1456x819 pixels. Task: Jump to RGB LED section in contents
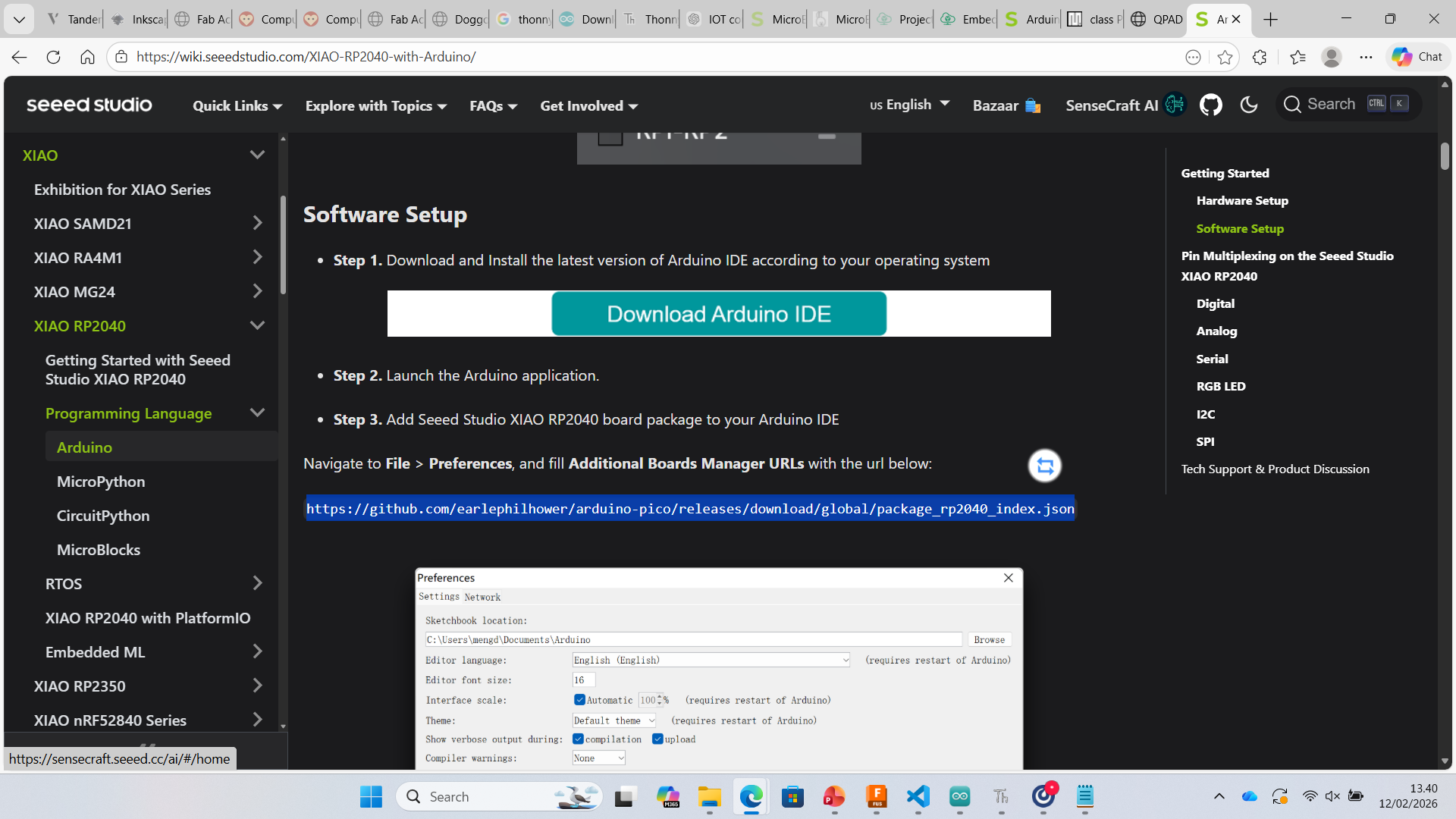coord(1221,387)
